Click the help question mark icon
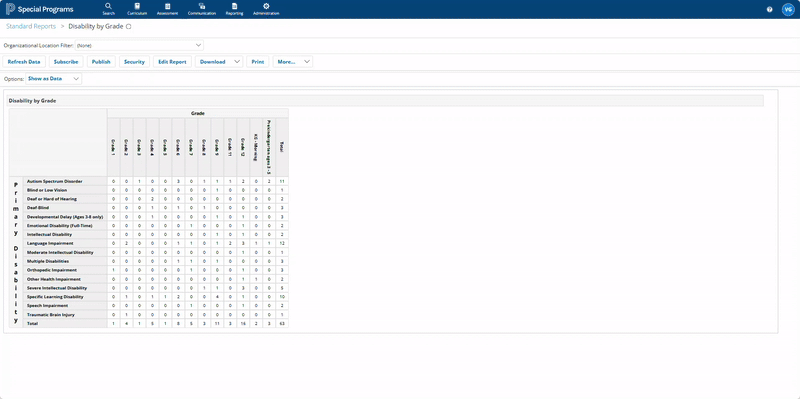The width and height of the screenshot is (800, 399). click(769, 9)
